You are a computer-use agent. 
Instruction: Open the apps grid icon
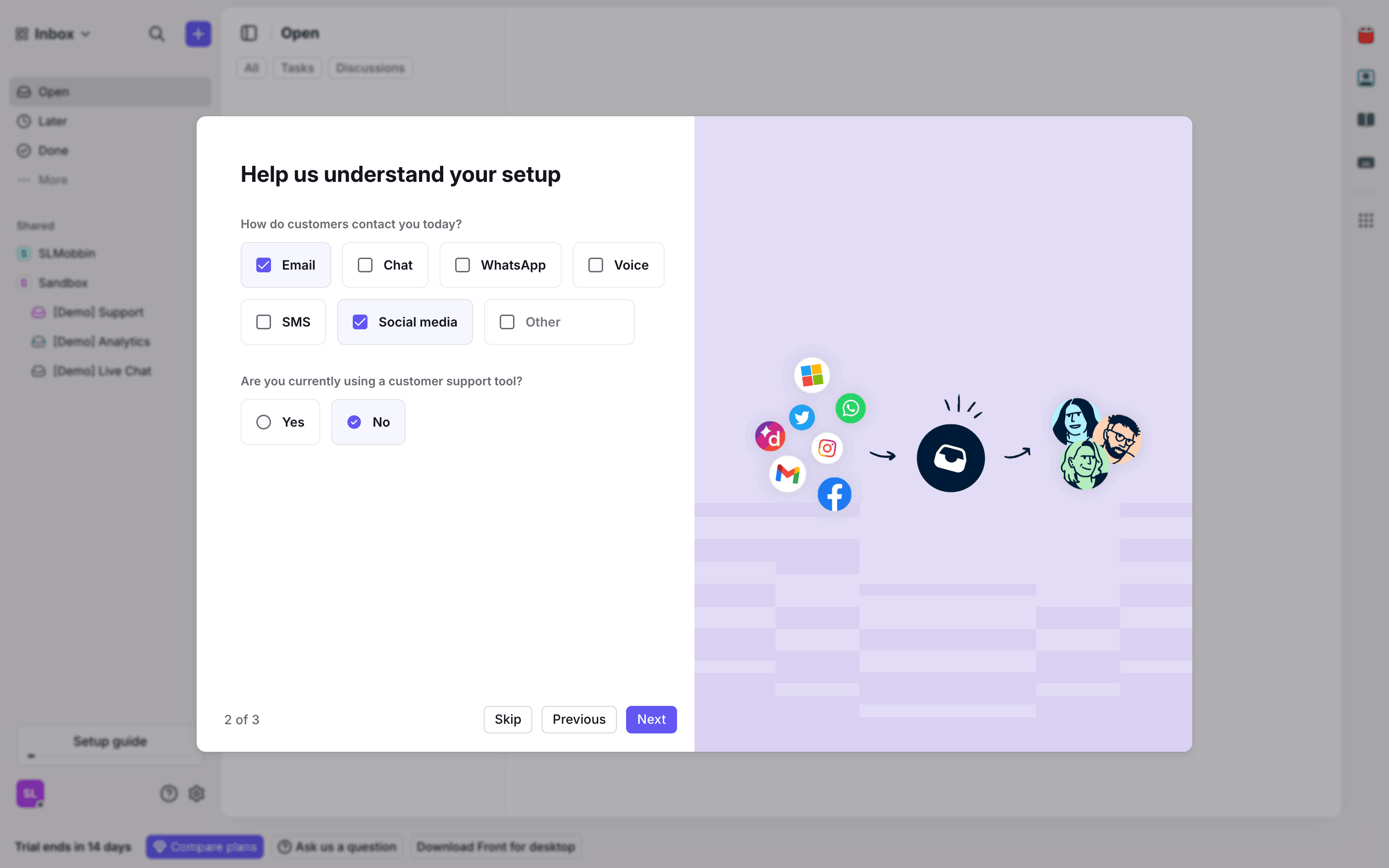(x=1366, y=220)
